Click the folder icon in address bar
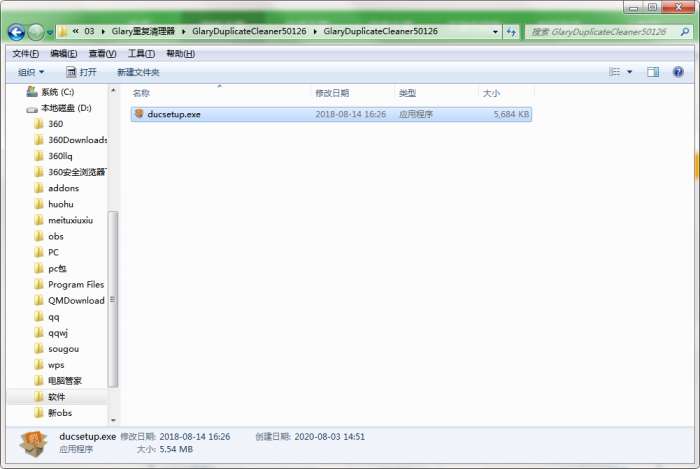700x469 pixels. (x=63, y=31)
